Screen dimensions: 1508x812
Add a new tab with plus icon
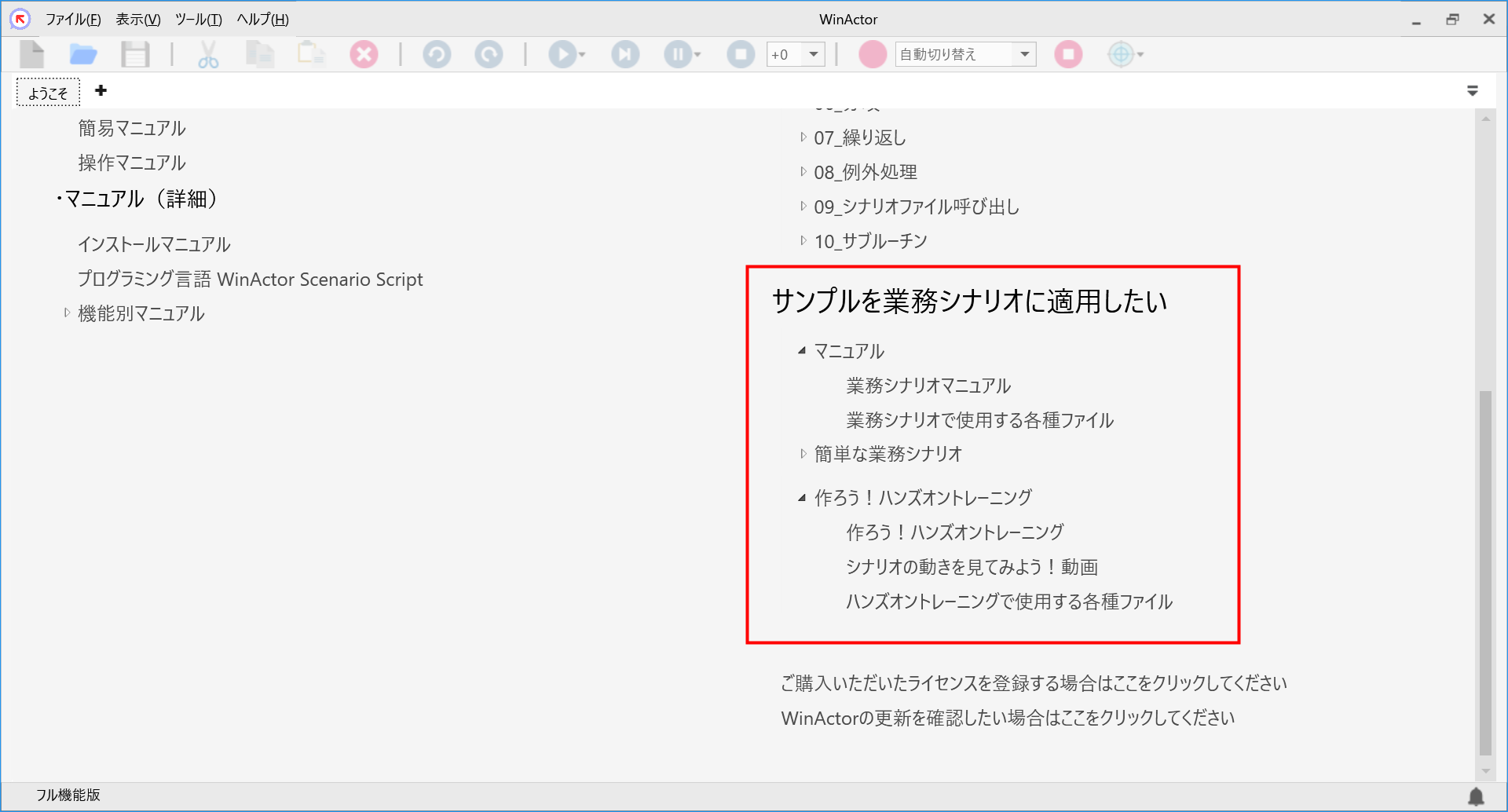tap(101, 90)
